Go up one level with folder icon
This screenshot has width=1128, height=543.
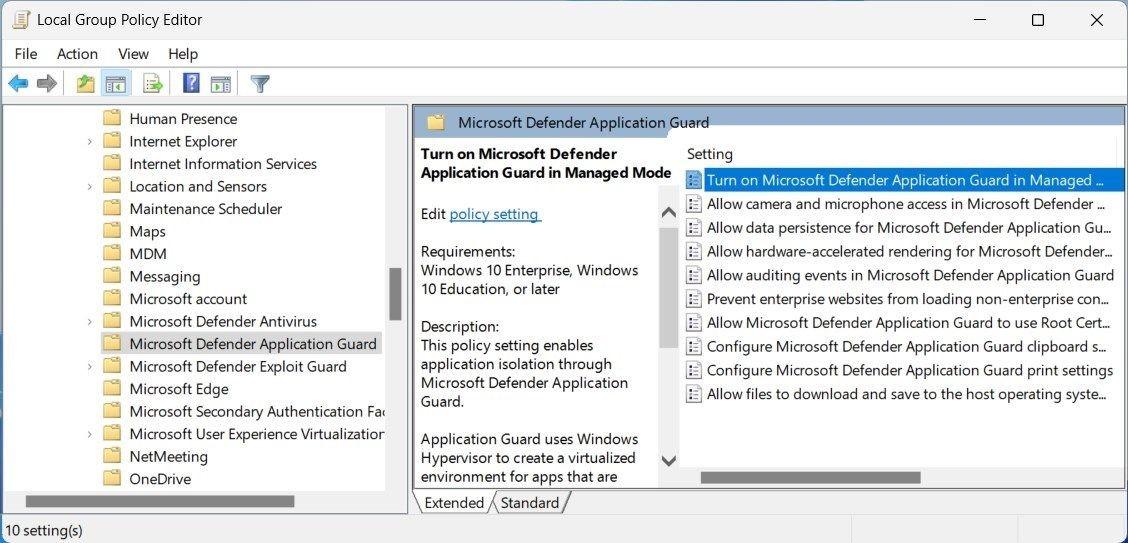(x=86, y=83)
